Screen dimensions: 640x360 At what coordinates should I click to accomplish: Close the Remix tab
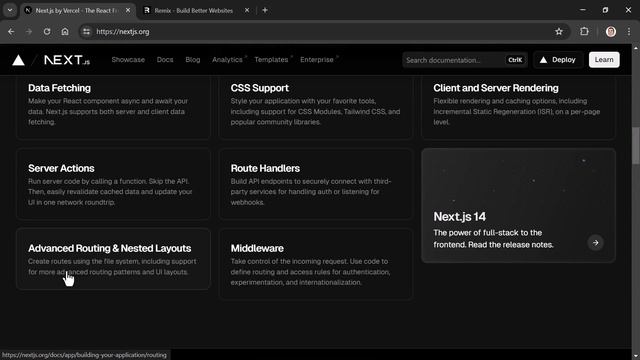coord(247,10)
